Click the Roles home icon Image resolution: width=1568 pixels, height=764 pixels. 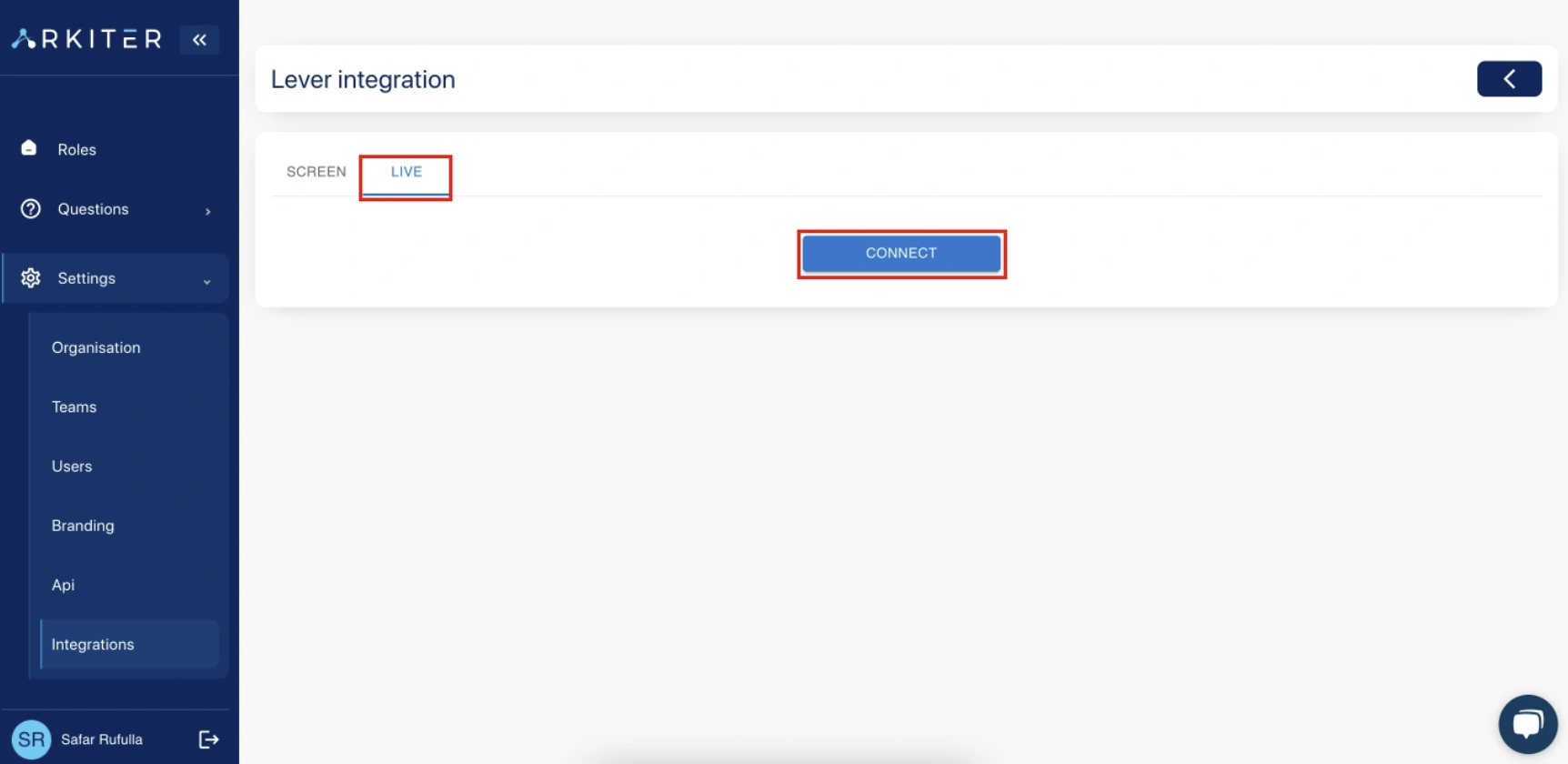coord(29,148)
